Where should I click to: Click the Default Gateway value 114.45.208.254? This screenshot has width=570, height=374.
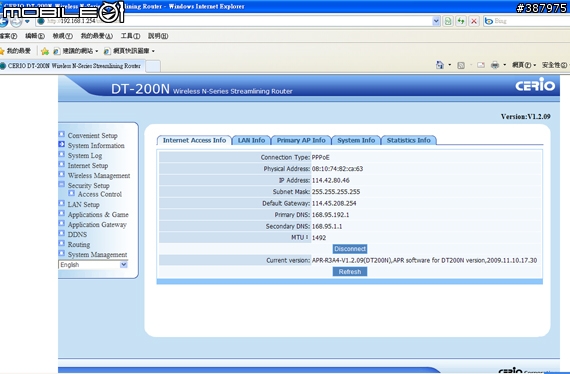(334, 203)
